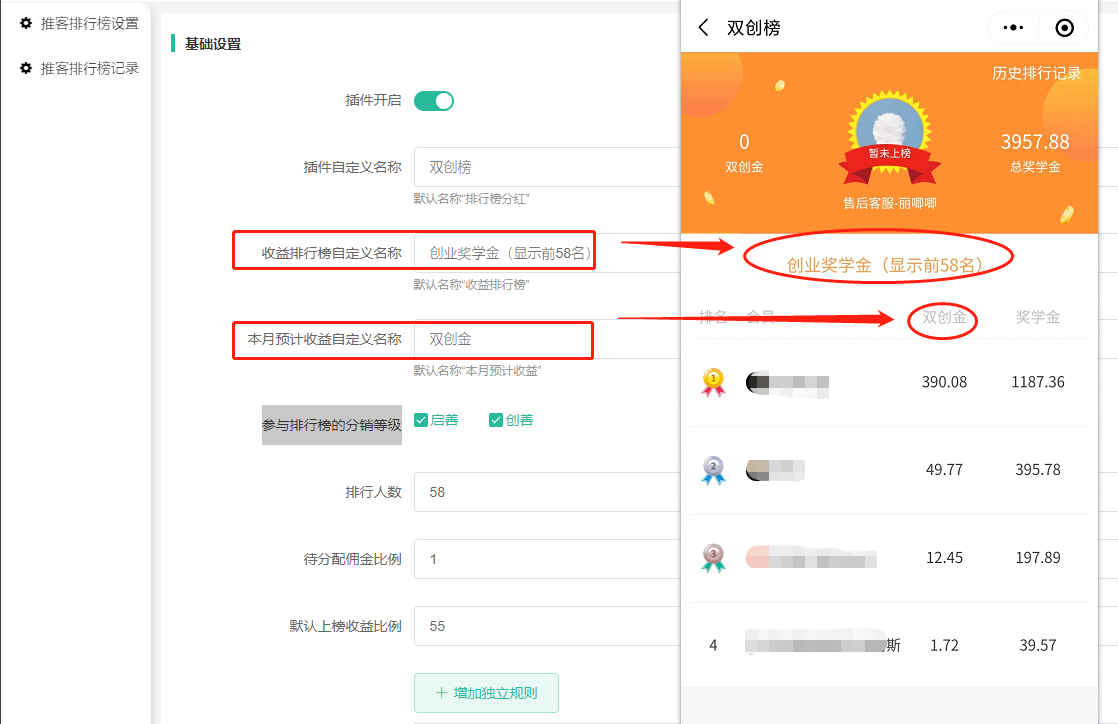
Task: Uncheck the 创善 distribution level checkbox
Action: point(495,420)
